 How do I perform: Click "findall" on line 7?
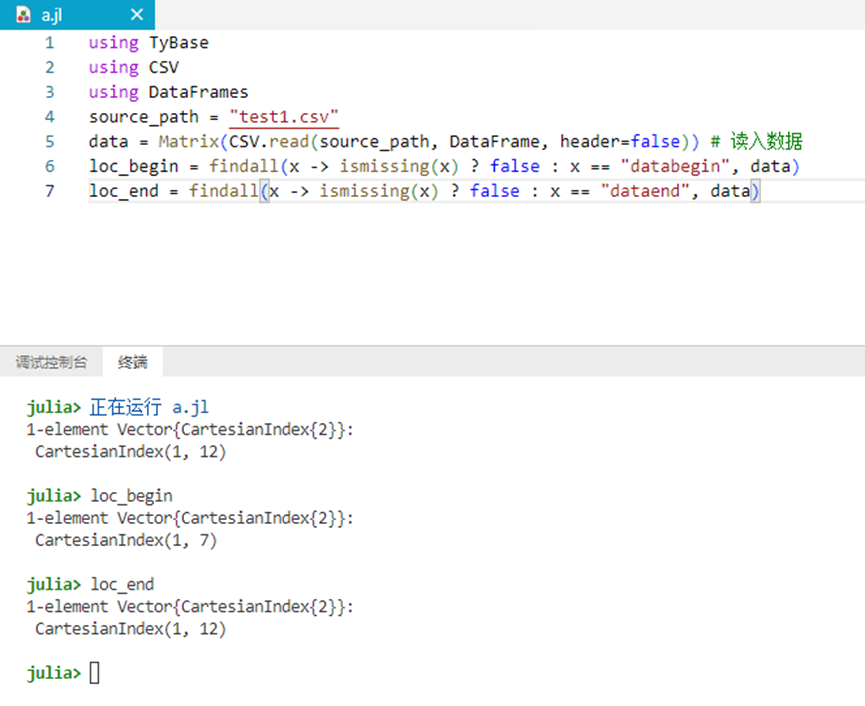coord(223,191)
